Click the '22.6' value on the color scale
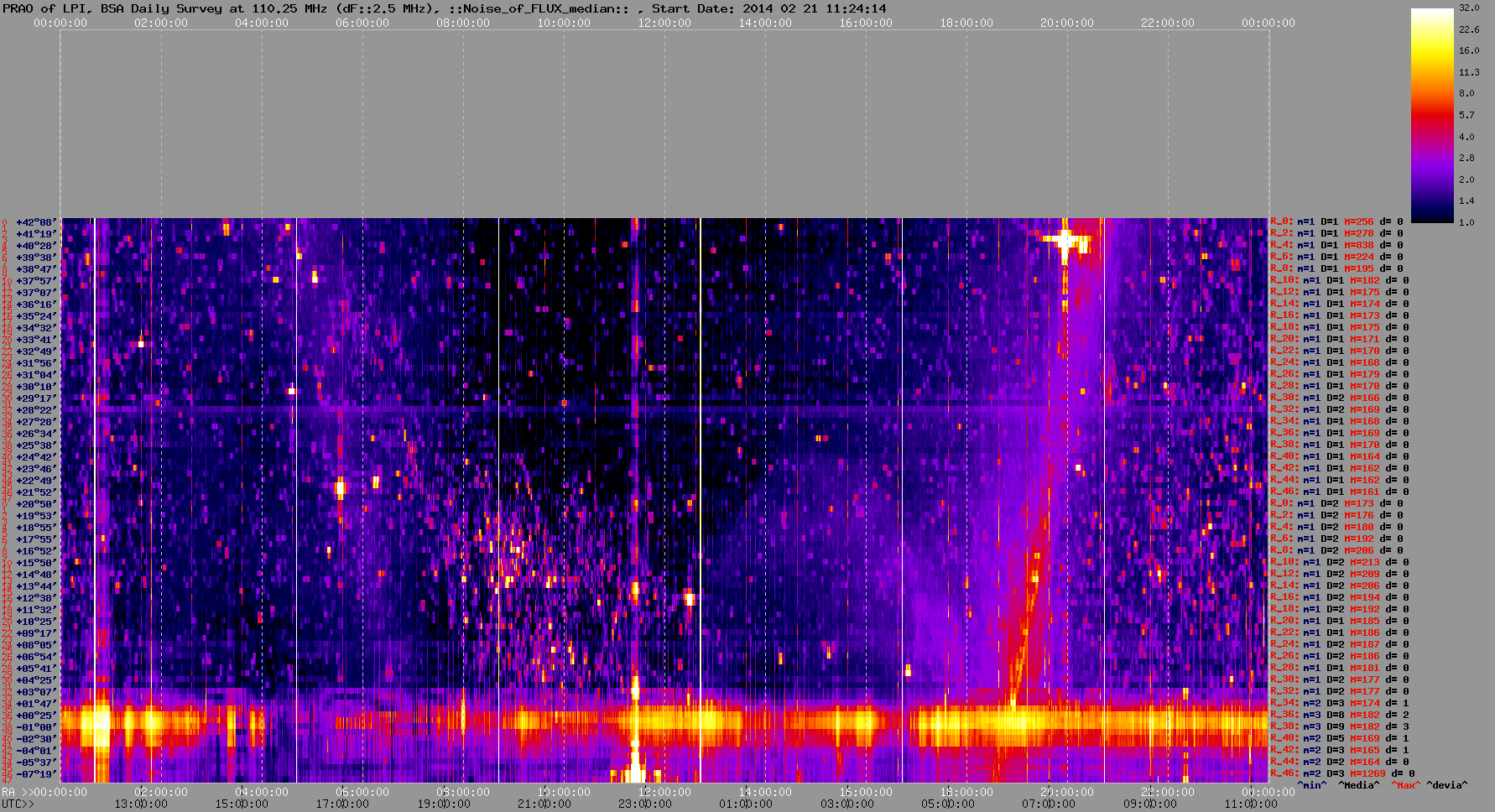 click(x=1469, y=29)
